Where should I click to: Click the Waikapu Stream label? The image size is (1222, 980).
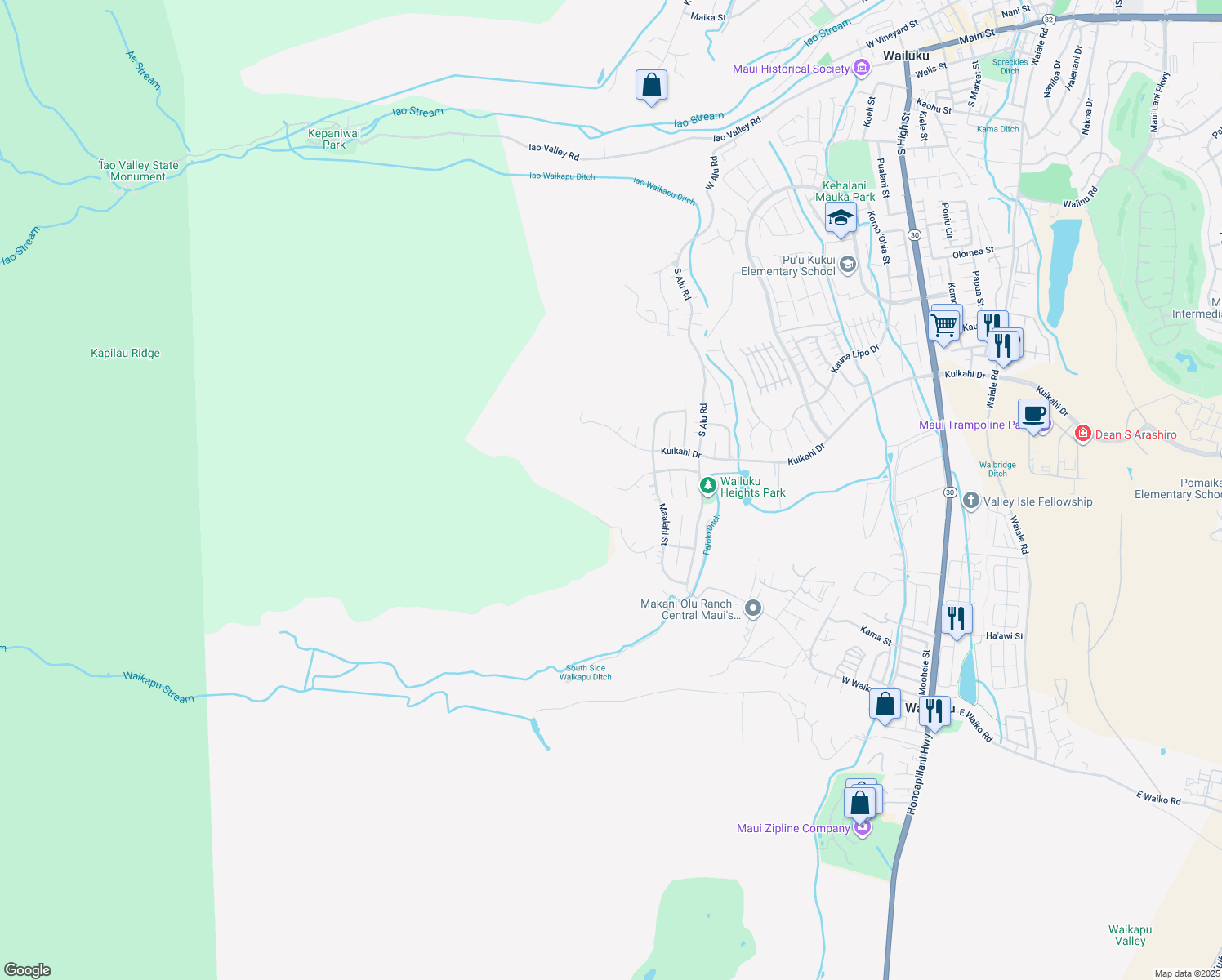[x=159, y=687]
